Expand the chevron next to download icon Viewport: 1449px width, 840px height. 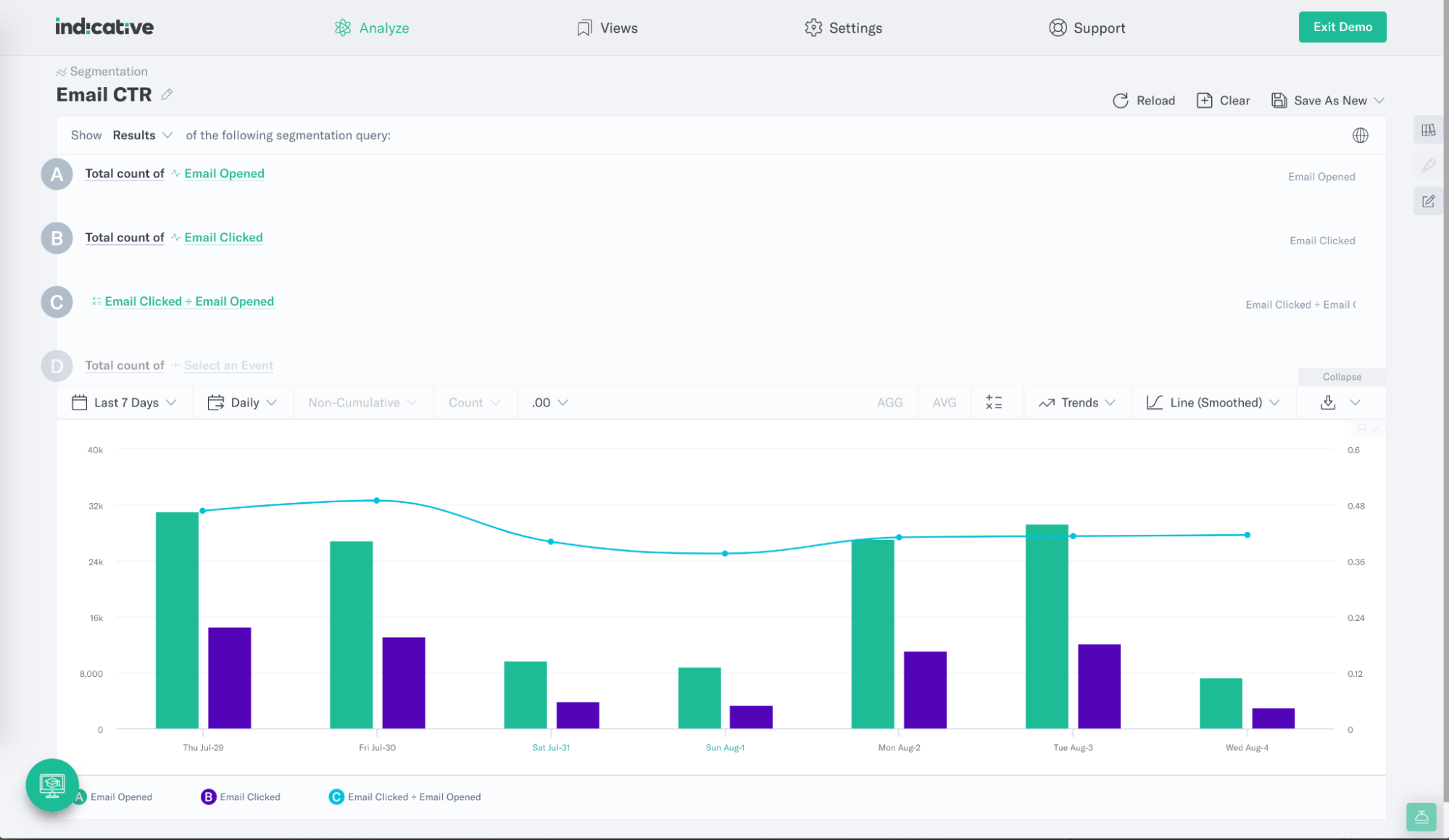(x=1355, y=402)
